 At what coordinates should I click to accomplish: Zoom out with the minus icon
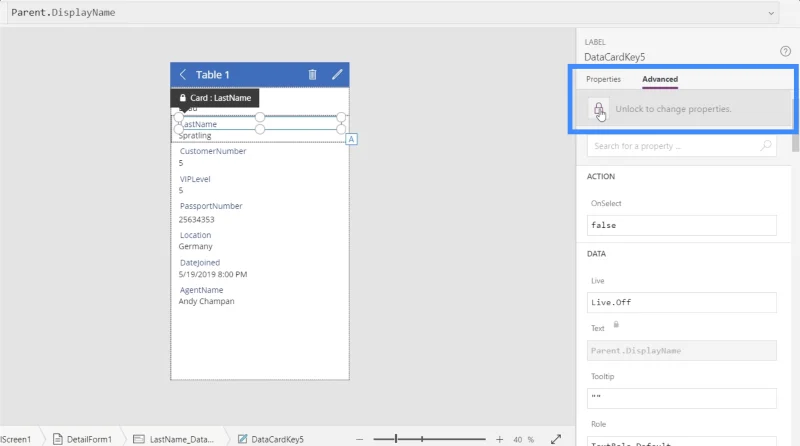(x=360, y=439)
